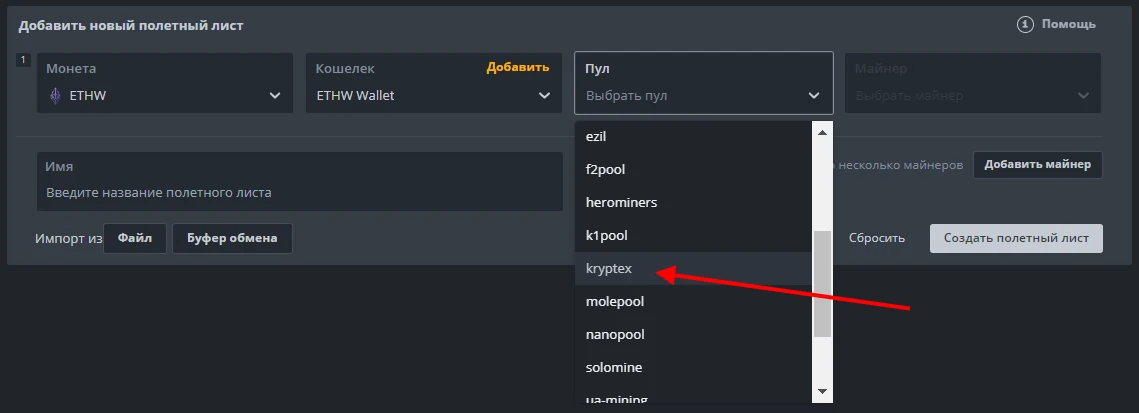This screenshot has height=413, width=1139.
Task: Click the Help question mark icon
Action: click(x=1025, y=25)
